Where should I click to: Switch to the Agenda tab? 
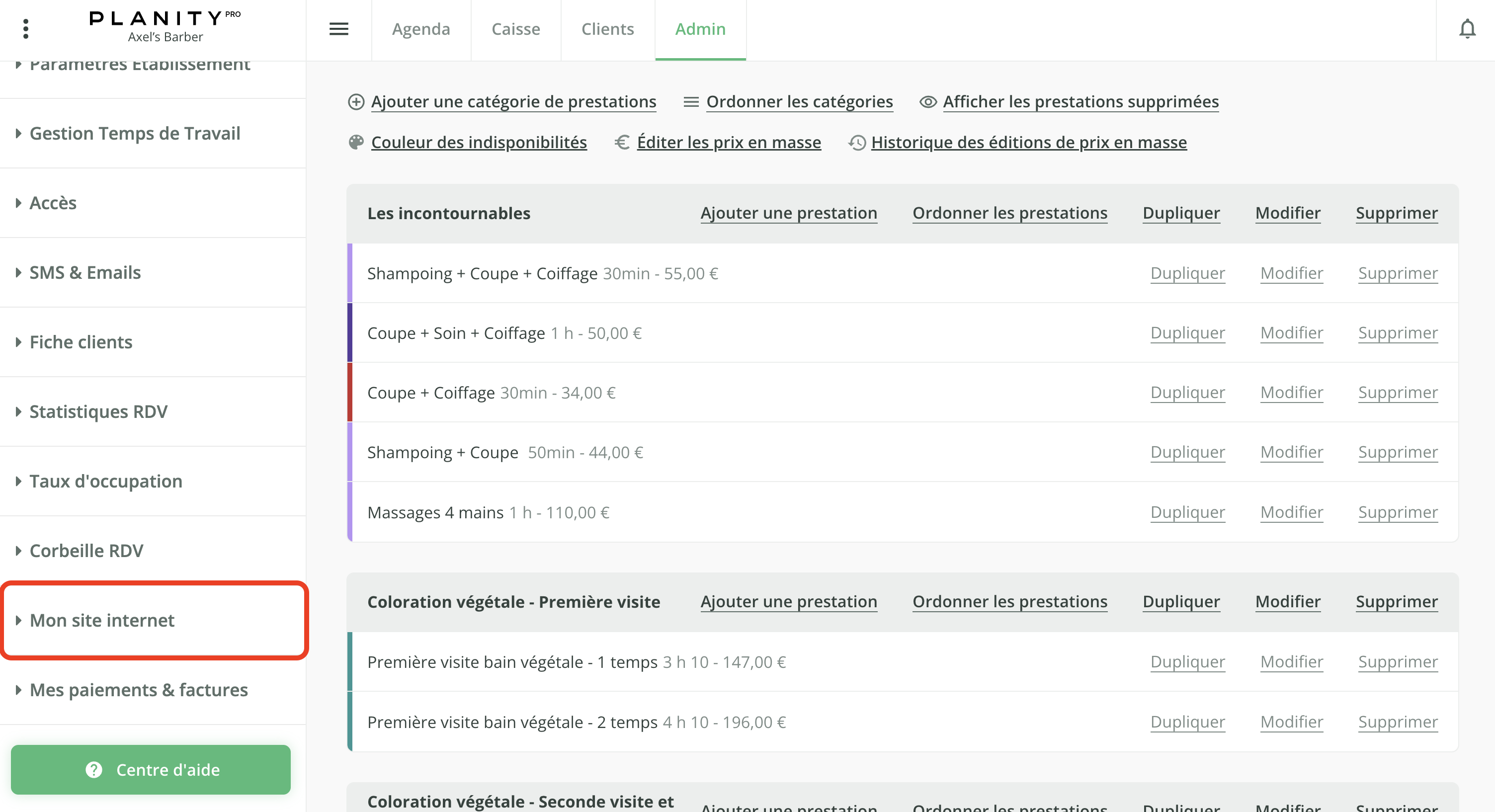point(421,29)
